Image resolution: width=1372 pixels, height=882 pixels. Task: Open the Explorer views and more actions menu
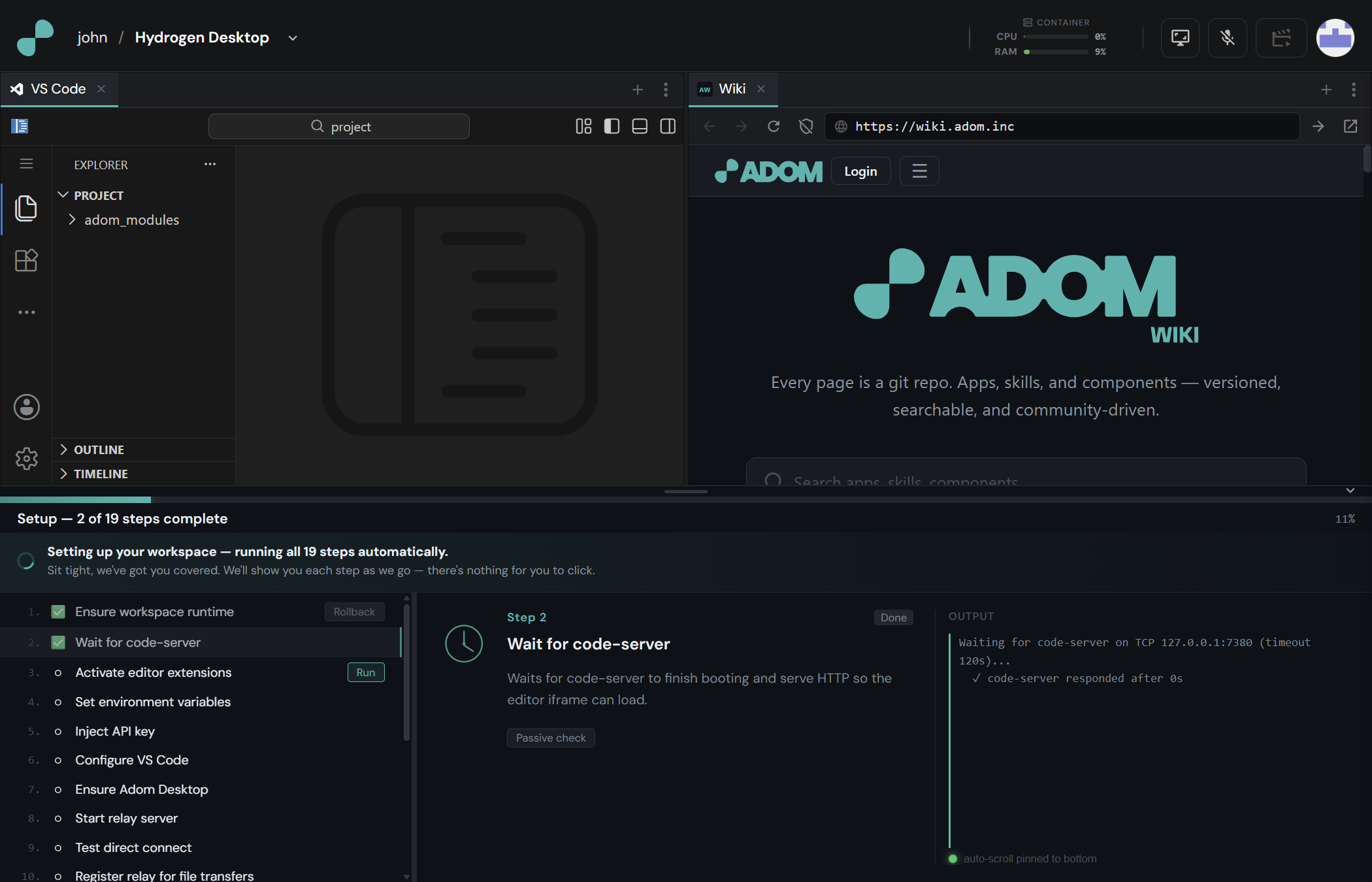point(210,164)
